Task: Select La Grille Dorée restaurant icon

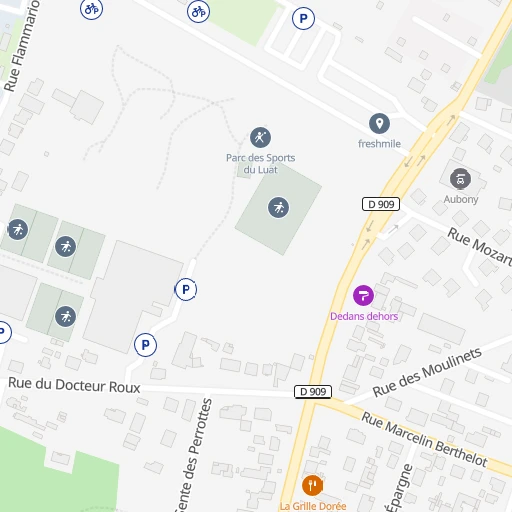Action: click(x=312, y=485)
